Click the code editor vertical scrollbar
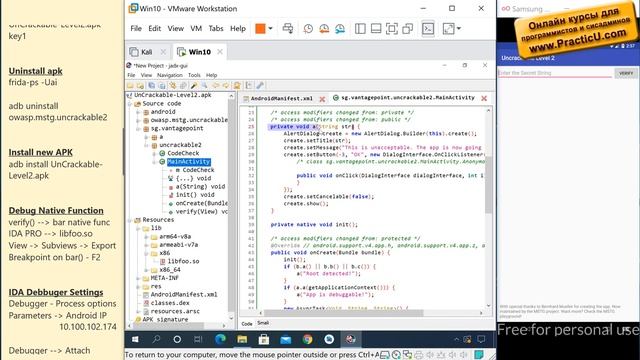Image resolution: width=640 pixels, height=360 pixels. (488, 185)
